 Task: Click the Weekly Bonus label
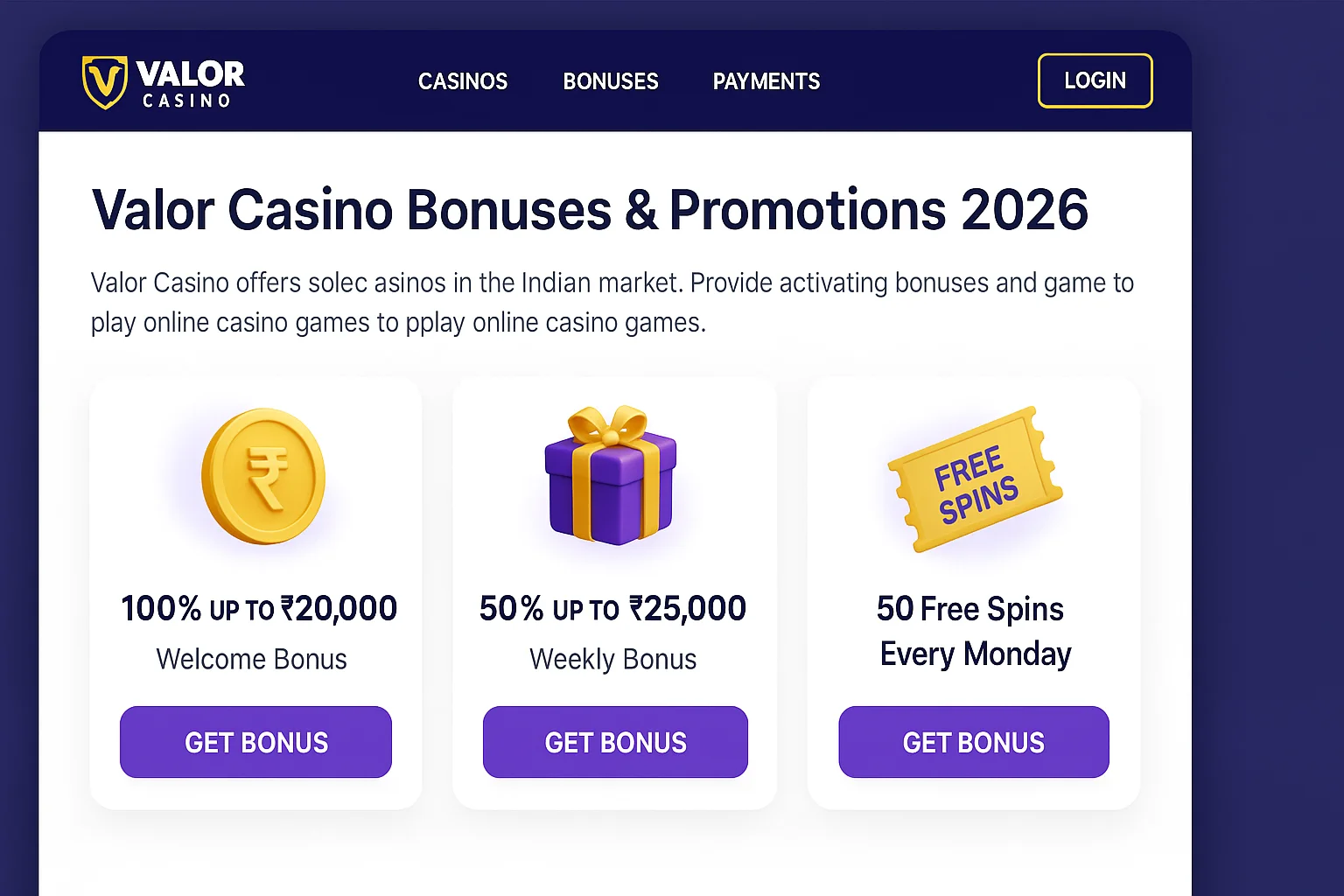[612, 659]
